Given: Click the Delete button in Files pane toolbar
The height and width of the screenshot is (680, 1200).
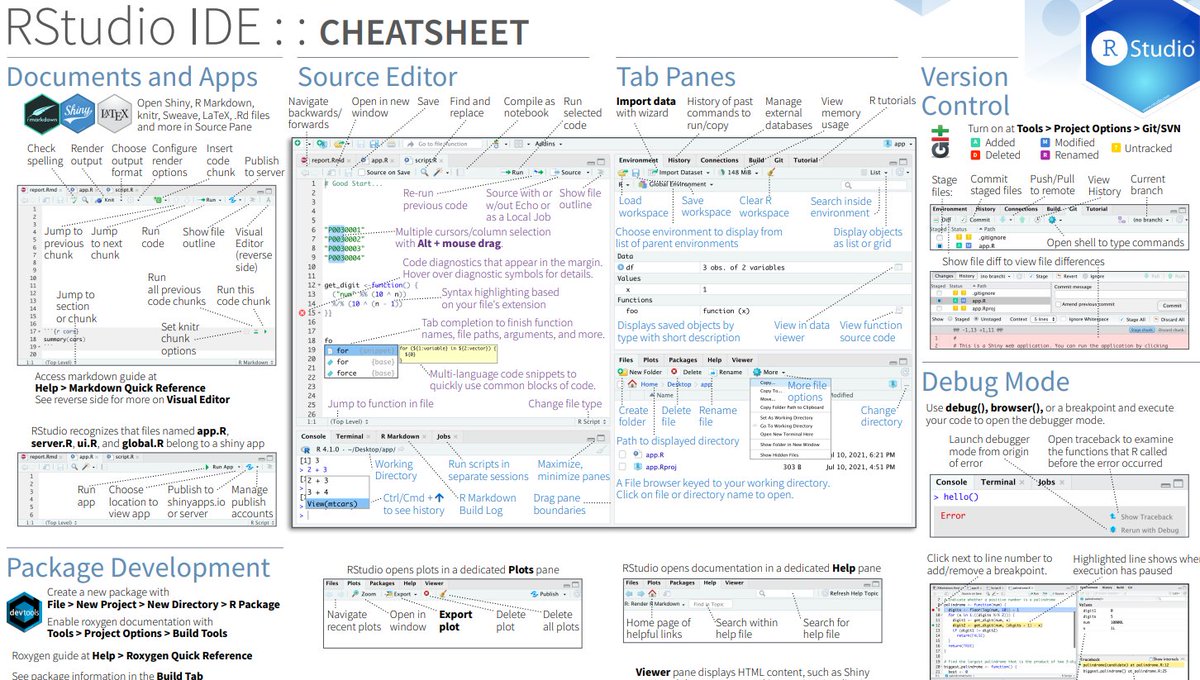Looking at the screenshot, I should click(x=687, y=372).
